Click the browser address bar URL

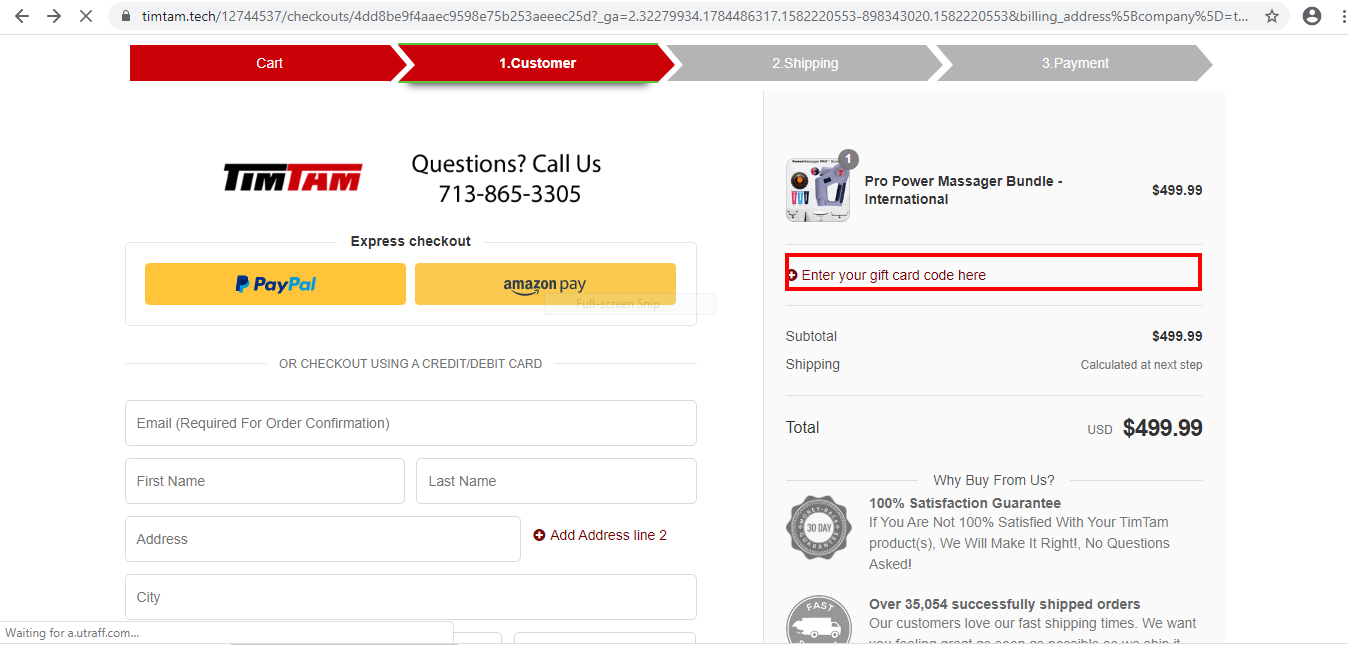click(x=694, y=16)
